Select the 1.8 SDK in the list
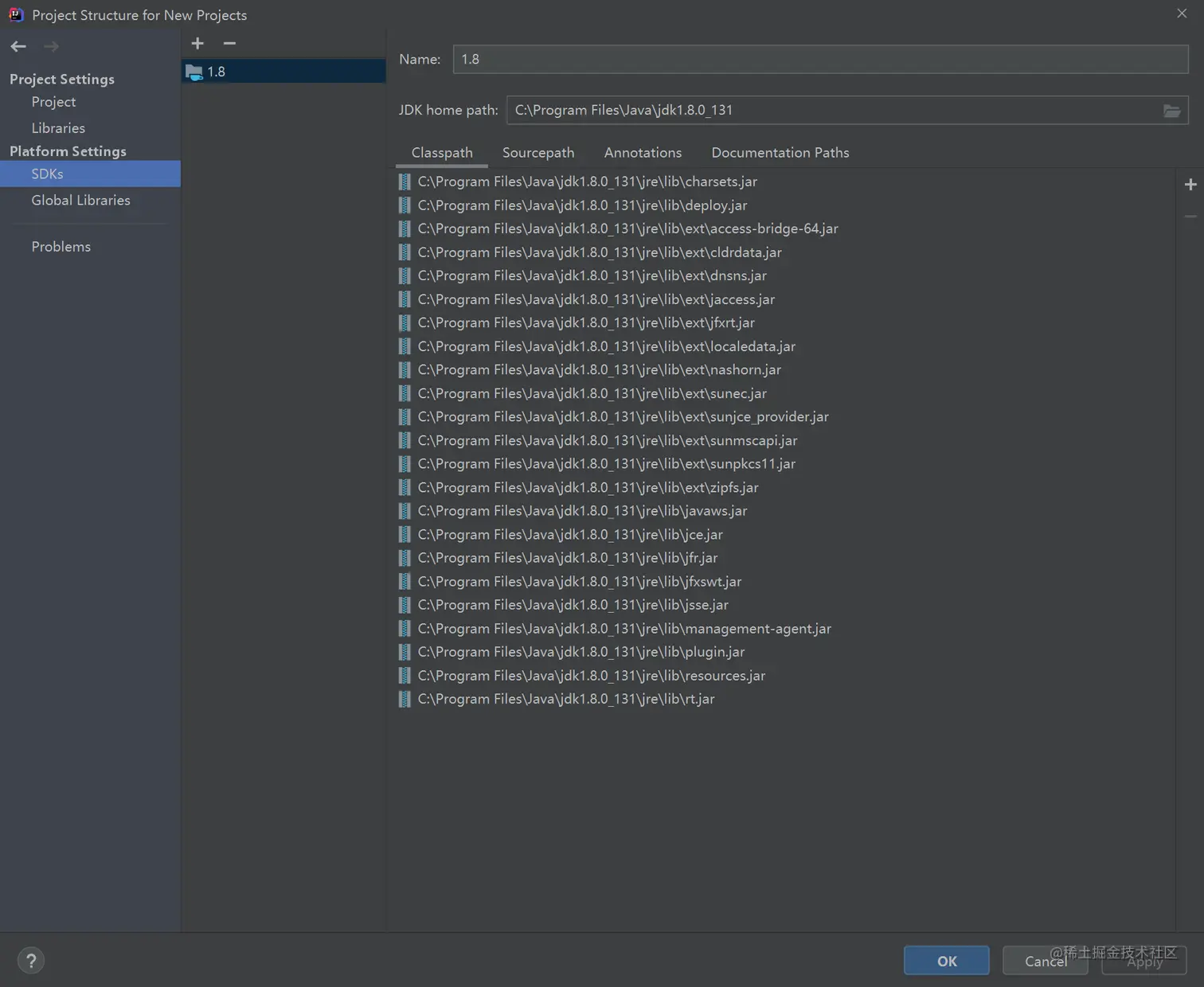This screenshot has width=1204, height=987. click(x=283, y=72)
